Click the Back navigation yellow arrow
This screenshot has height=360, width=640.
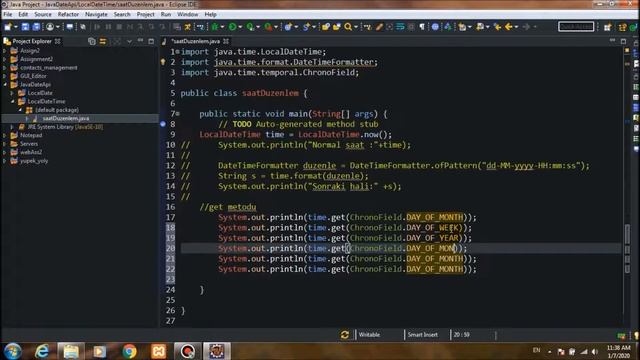[x=509, y=27]
